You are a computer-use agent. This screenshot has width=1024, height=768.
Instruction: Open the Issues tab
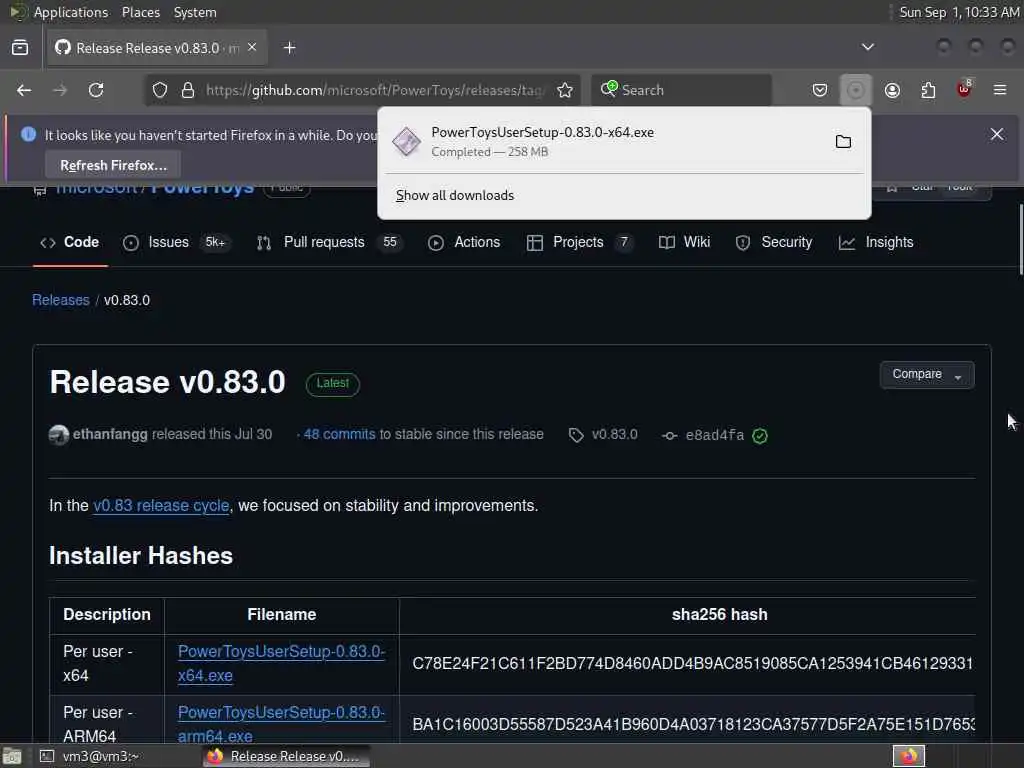click(x=176, y=242)
